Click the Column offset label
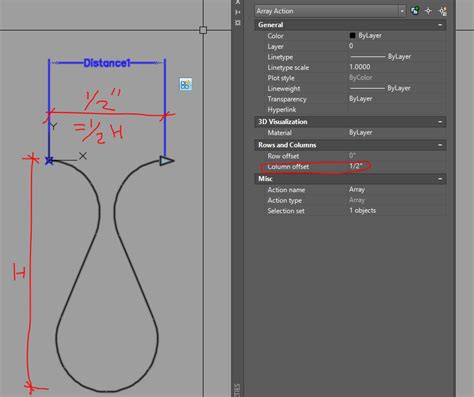The image size is (474, 397). 288,167
